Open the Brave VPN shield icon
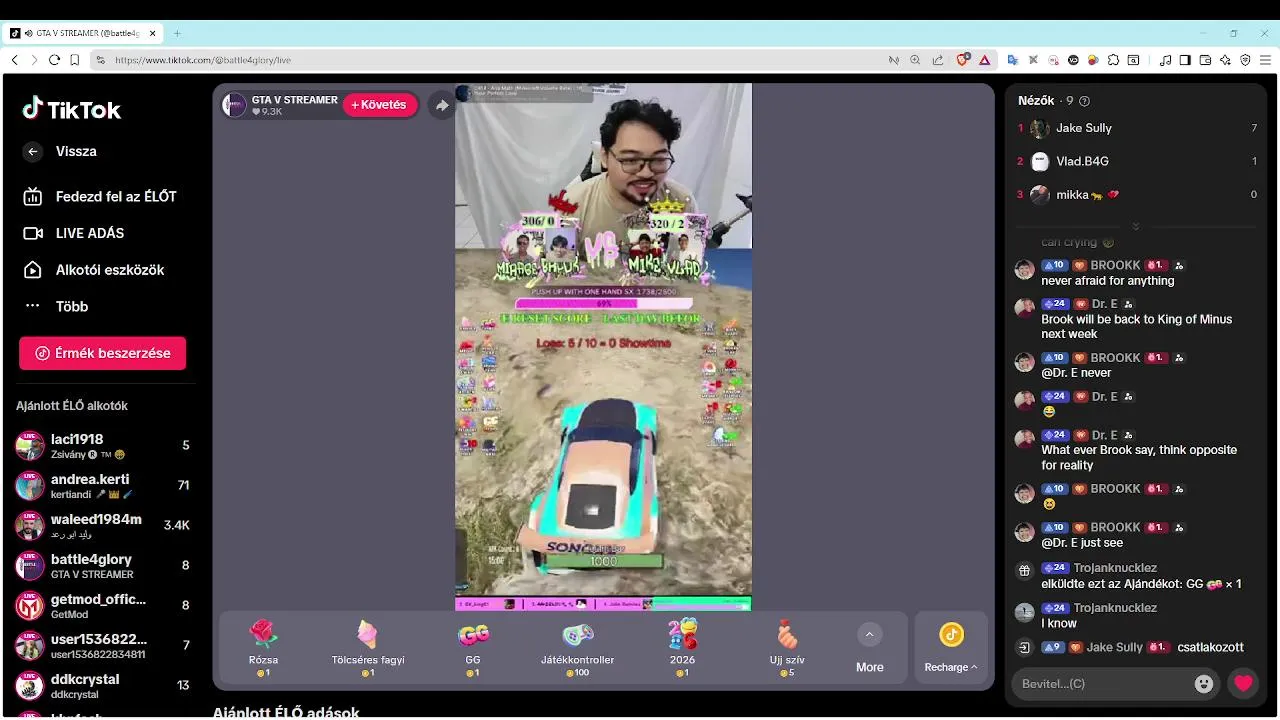 click(1245, 60)
